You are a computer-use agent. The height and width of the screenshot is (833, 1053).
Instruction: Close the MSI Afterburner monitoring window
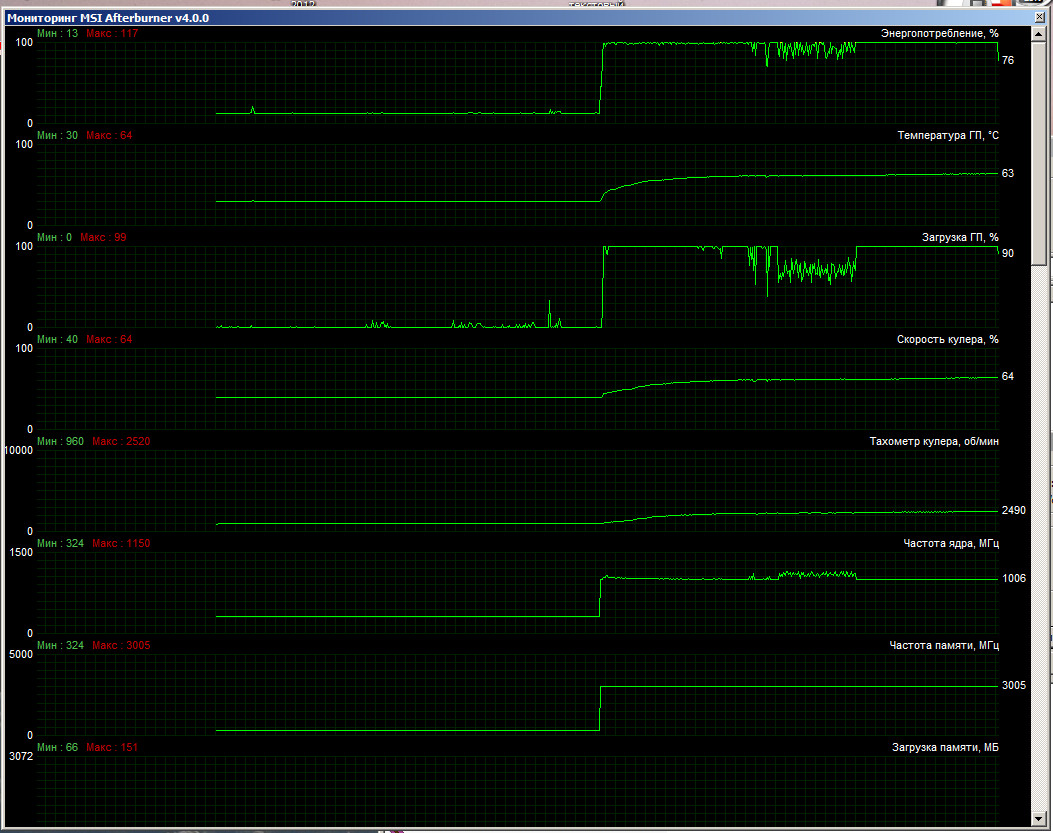pos(1039,17)
